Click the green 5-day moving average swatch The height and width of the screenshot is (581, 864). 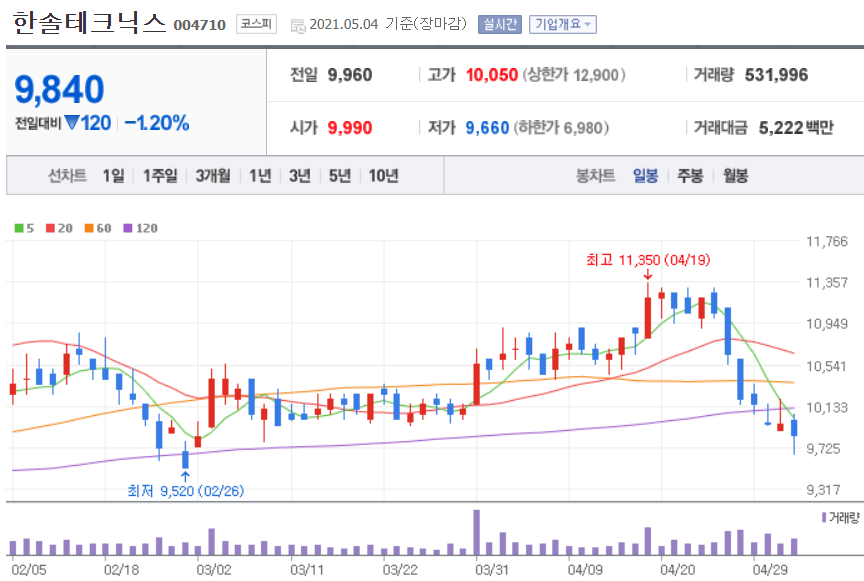pos(19,228)
